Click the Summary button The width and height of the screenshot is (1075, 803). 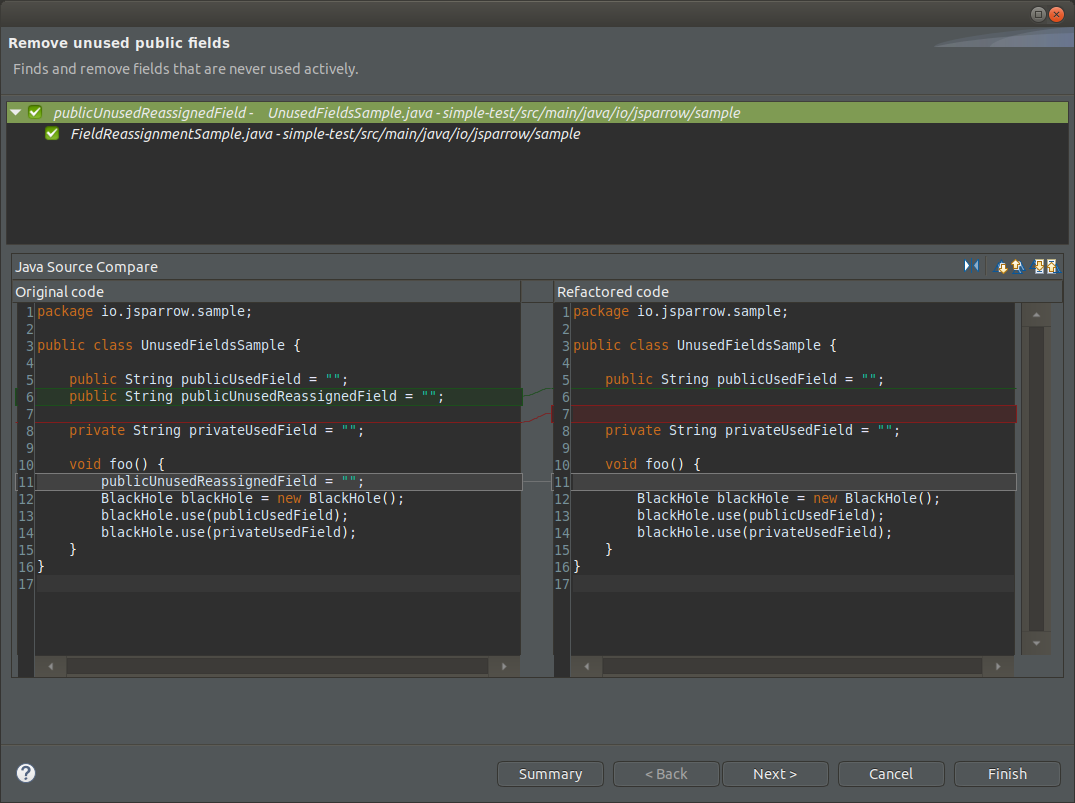coord(550,774)
